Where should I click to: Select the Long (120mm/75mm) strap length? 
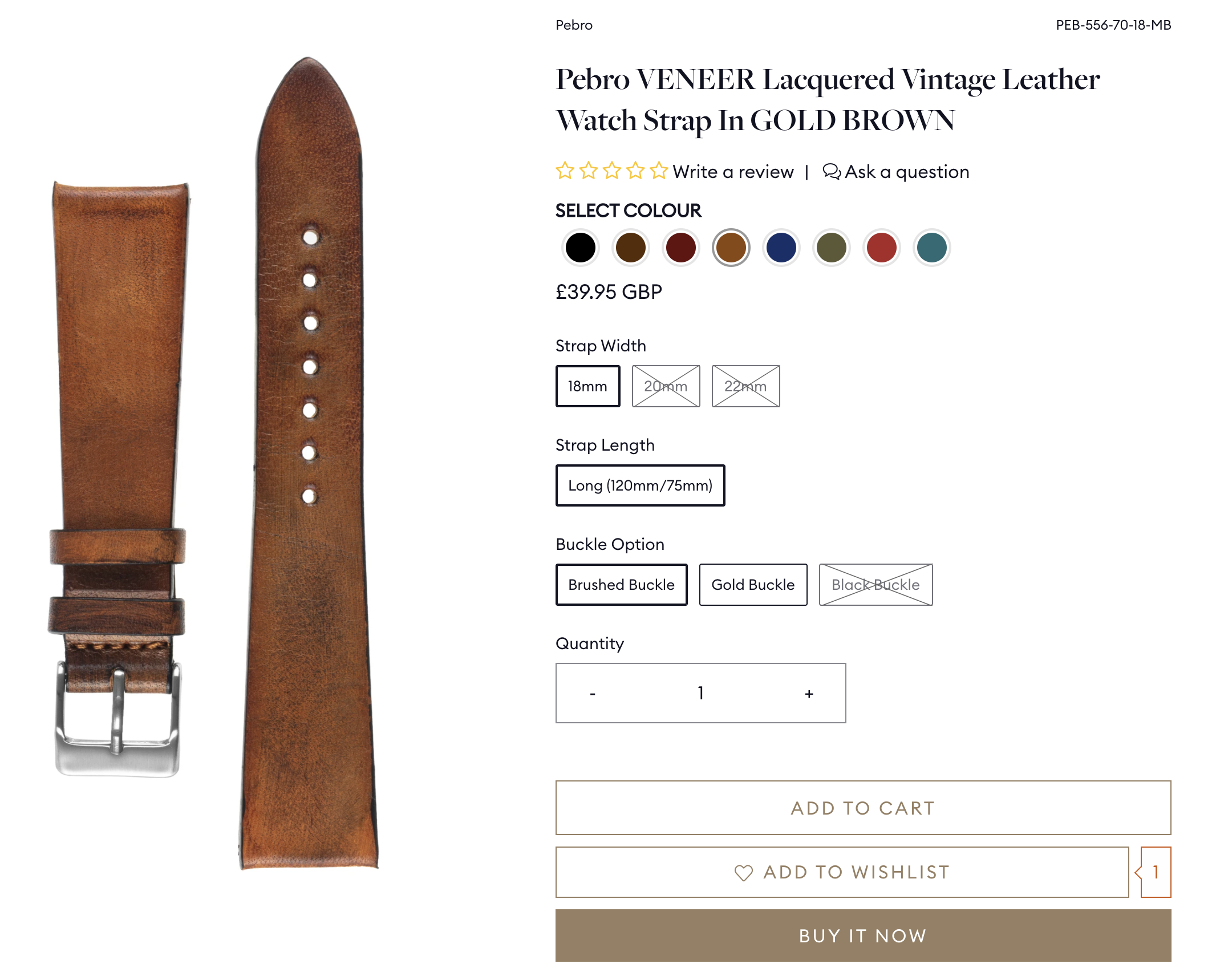click(640, 485)
